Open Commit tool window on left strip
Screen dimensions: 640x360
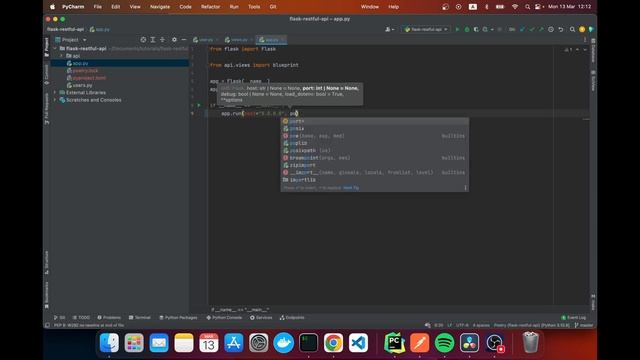pos(47,74)
